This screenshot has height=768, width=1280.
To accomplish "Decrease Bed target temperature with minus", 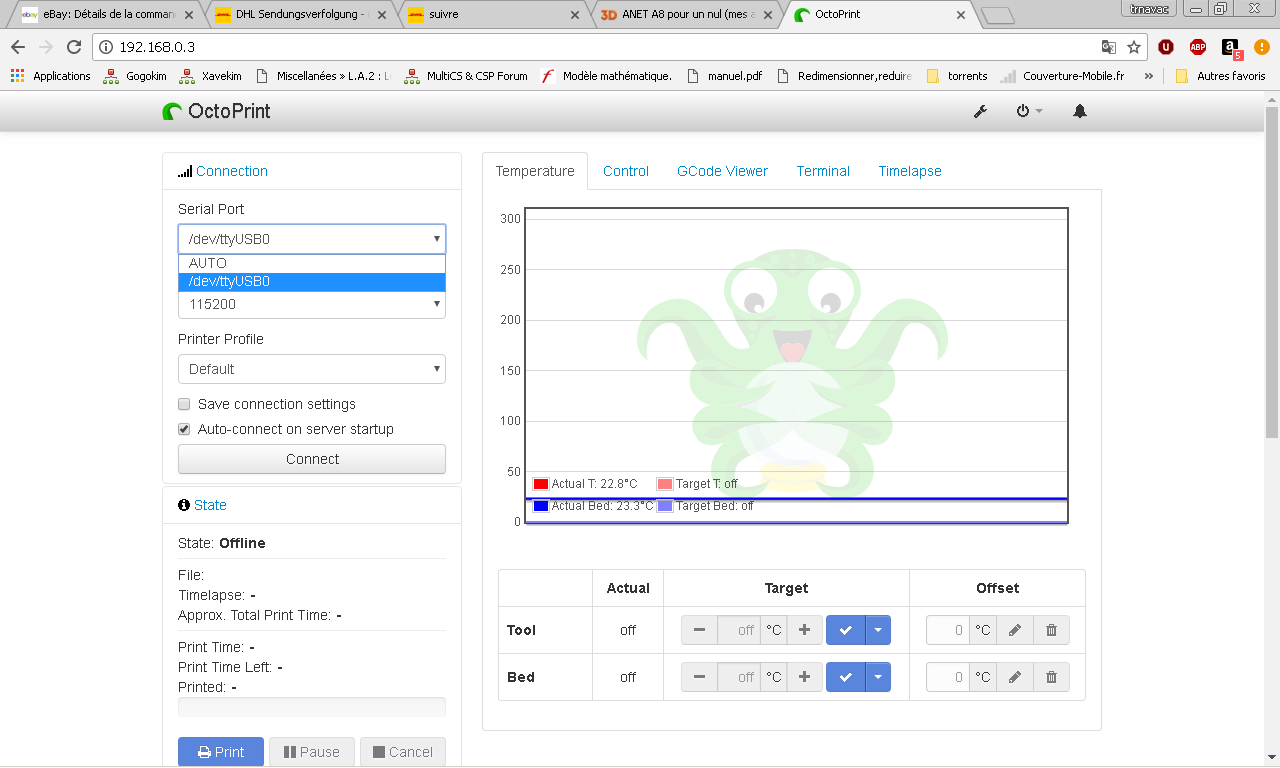I will click(699, 677).
